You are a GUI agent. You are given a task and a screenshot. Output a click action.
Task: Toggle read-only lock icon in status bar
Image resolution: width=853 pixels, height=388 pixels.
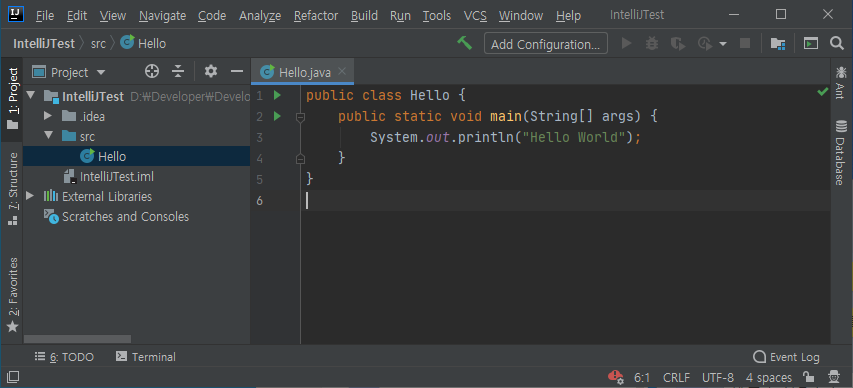pyautogui.click(x=809, y=377)
